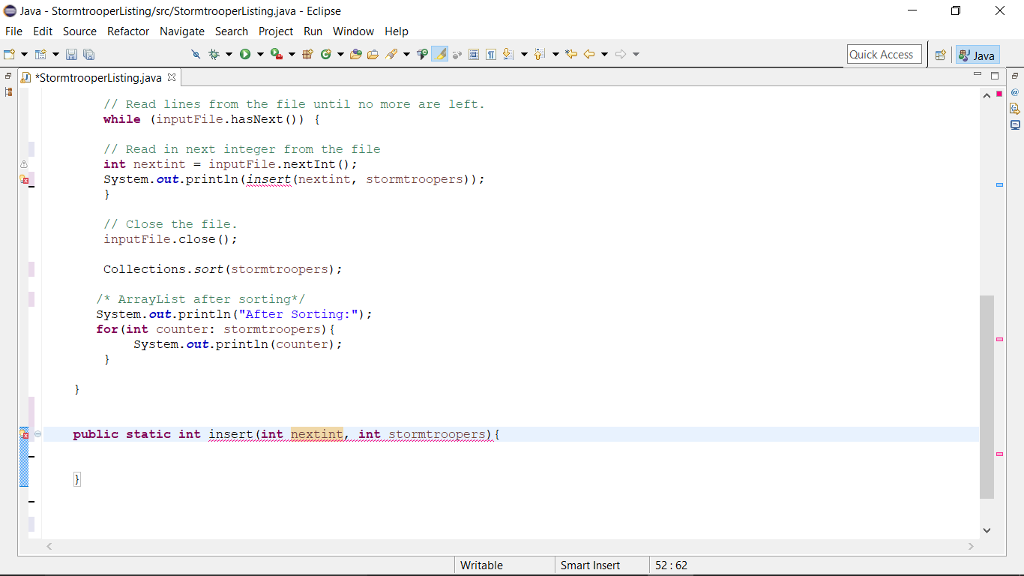The width and height of the screenshot is (1024, 576).
Task: Click the Next Annotation toolbar icon
Action: tap(508, 54)
